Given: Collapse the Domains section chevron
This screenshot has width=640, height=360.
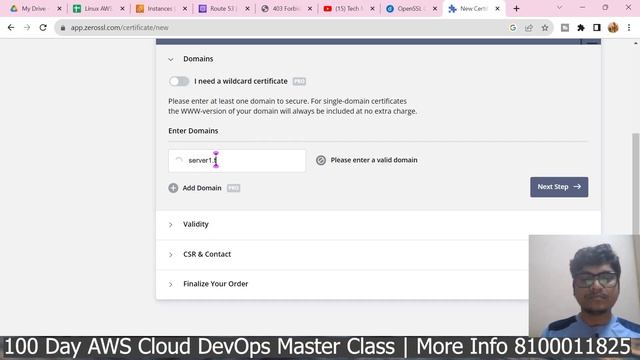Looking at the screenshot, I should coord(171,60).
